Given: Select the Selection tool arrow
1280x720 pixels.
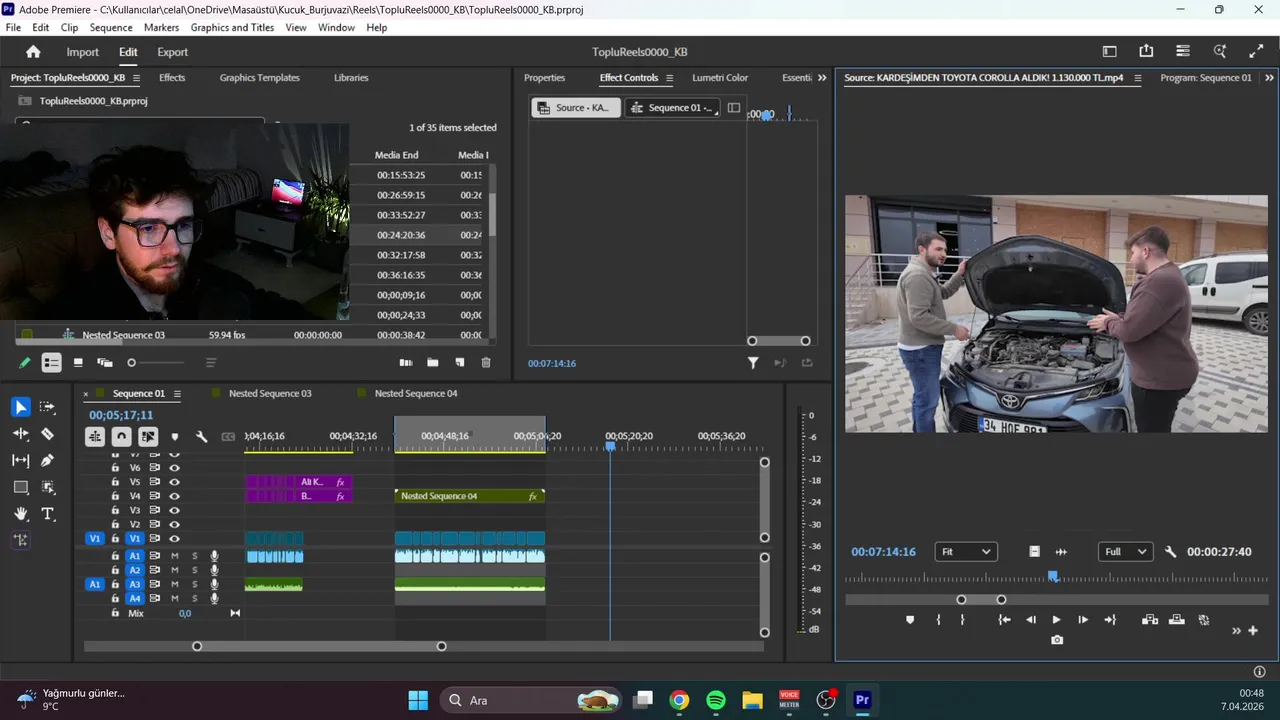Looking at the screenshot, I should click(x=21, y=407).
